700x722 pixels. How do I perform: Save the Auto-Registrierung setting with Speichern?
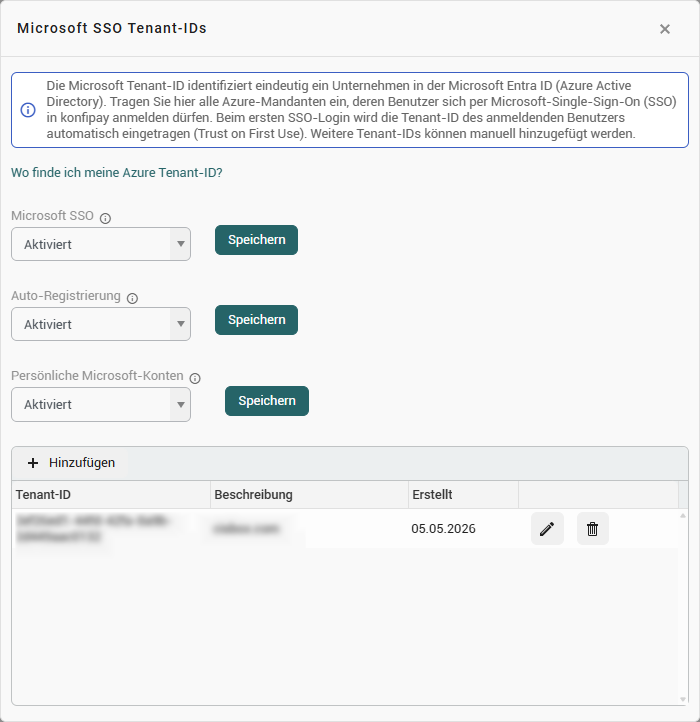coord(257,320)
